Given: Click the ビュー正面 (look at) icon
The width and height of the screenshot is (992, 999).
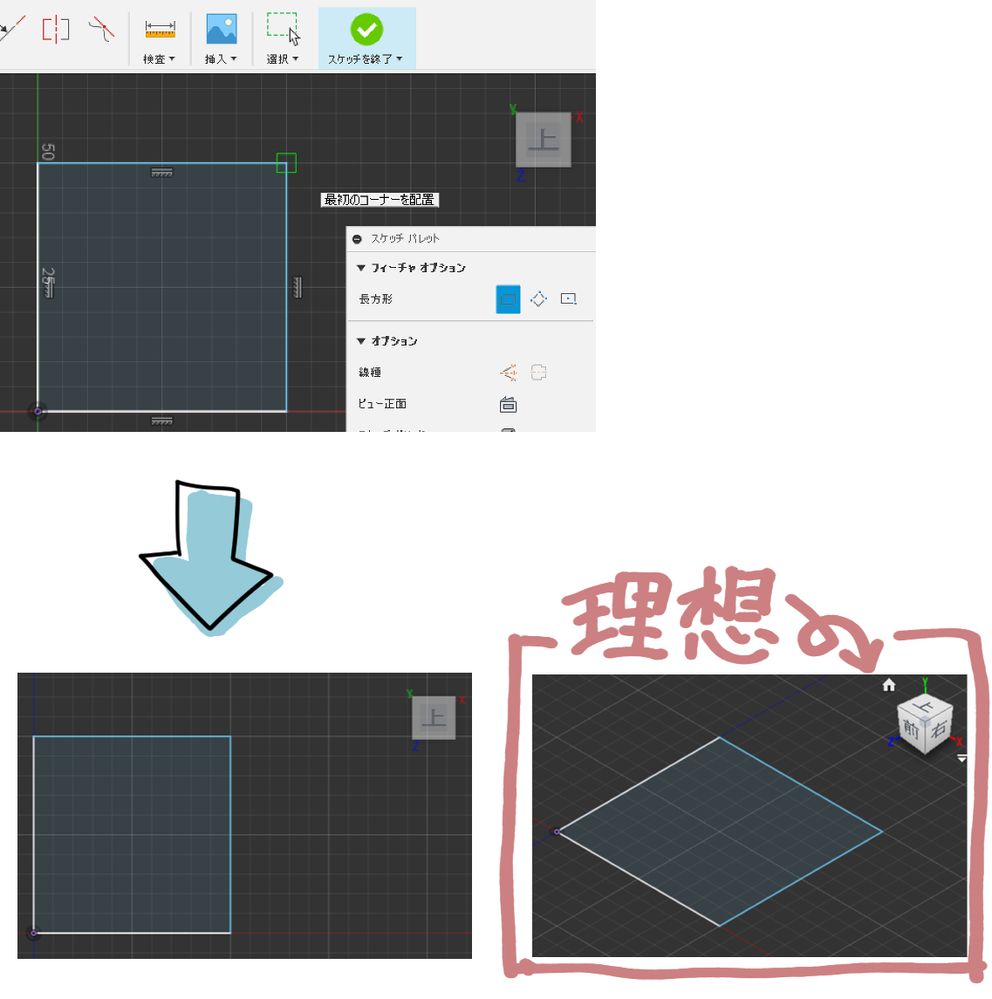Looking at the screenshot, I should tap(508, 404).
